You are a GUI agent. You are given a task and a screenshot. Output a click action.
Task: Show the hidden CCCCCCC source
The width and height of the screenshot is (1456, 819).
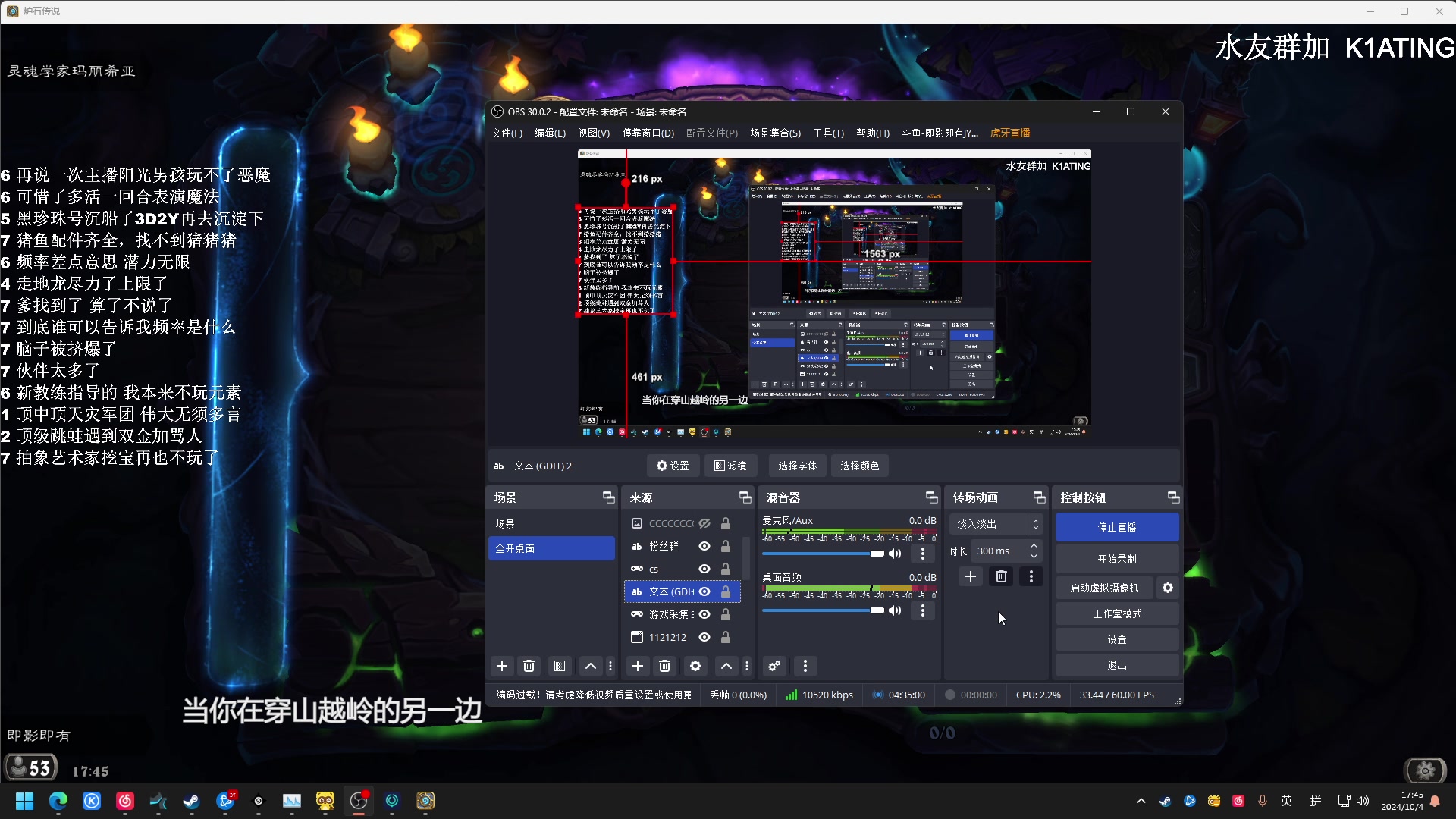click(704, 523)
